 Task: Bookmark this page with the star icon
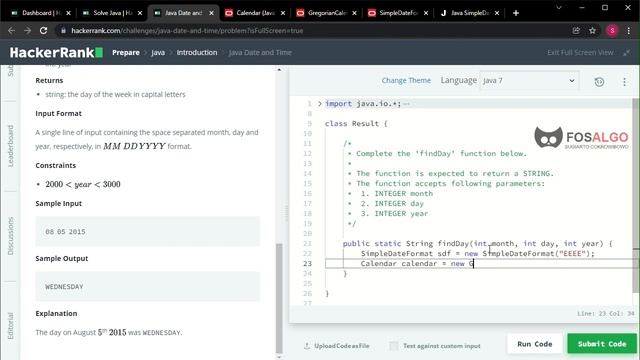point(592,31)
